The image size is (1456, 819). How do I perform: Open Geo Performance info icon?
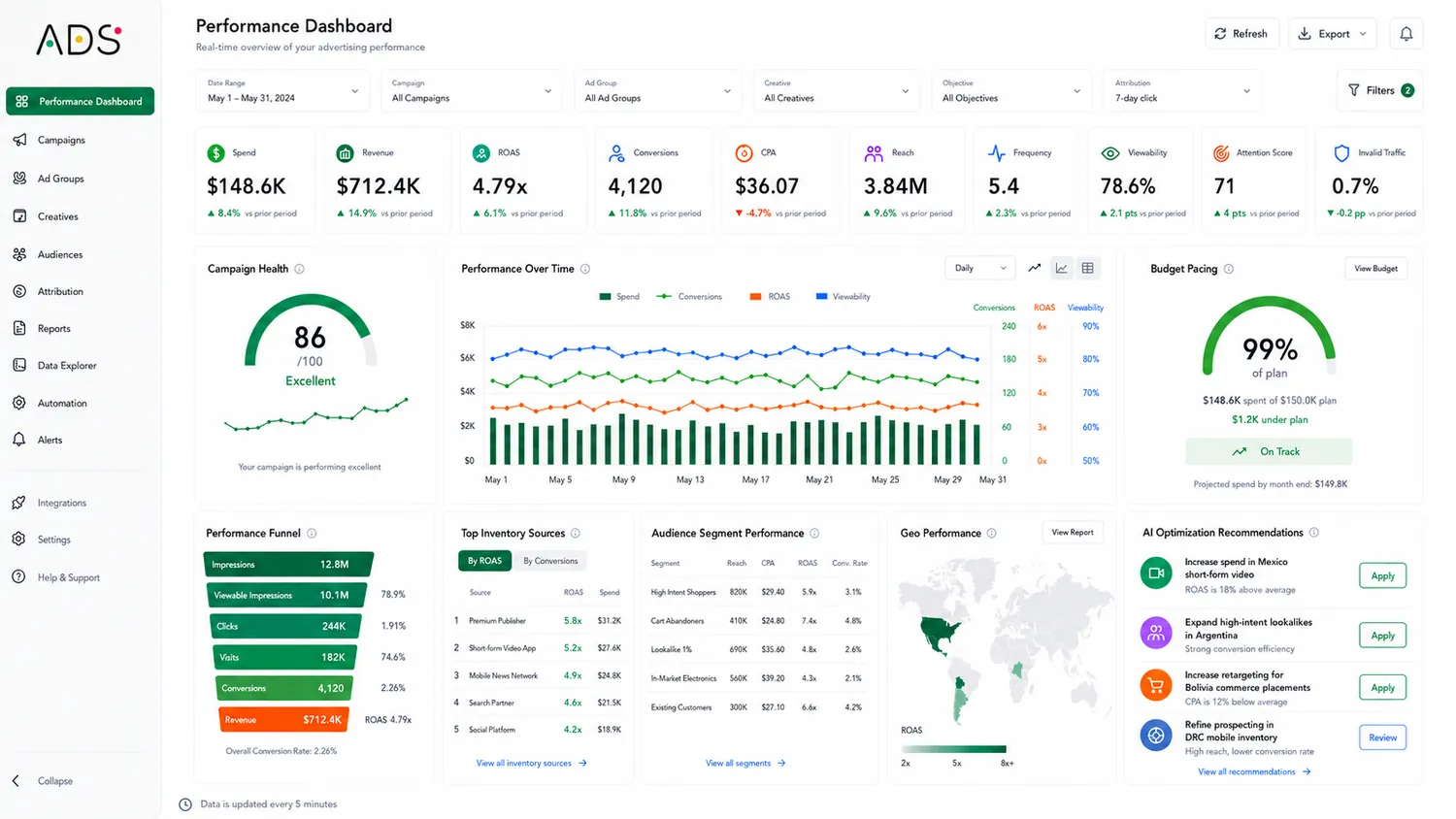point(991,533)
